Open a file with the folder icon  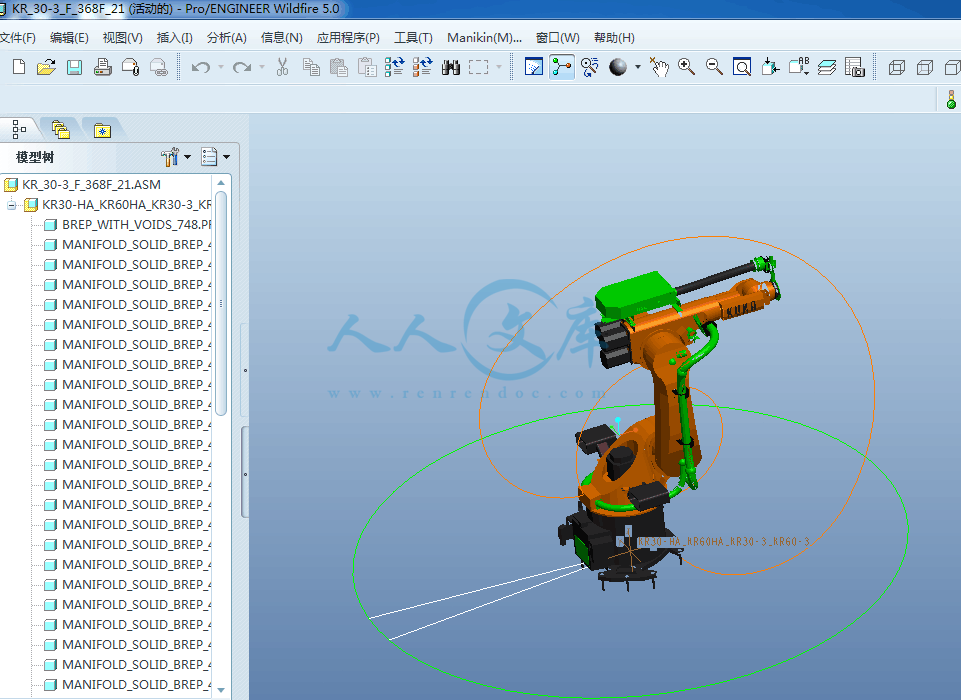(46, 67)
